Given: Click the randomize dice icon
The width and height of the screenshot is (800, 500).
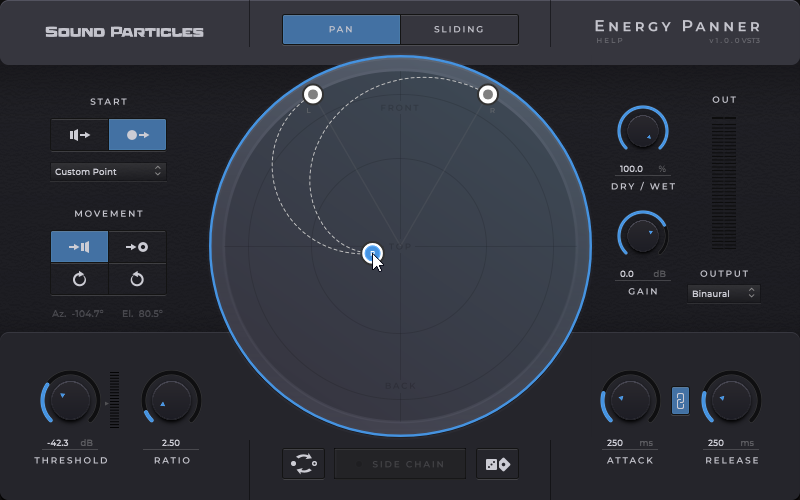Looking at the screenshot, I should coord(497,464).
